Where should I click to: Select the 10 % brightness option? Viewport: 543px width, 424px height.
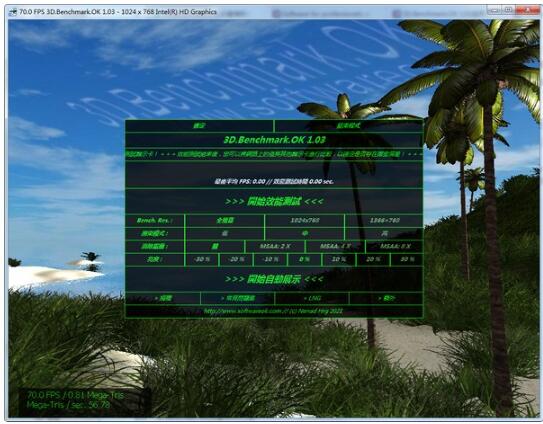coord(339,259)
